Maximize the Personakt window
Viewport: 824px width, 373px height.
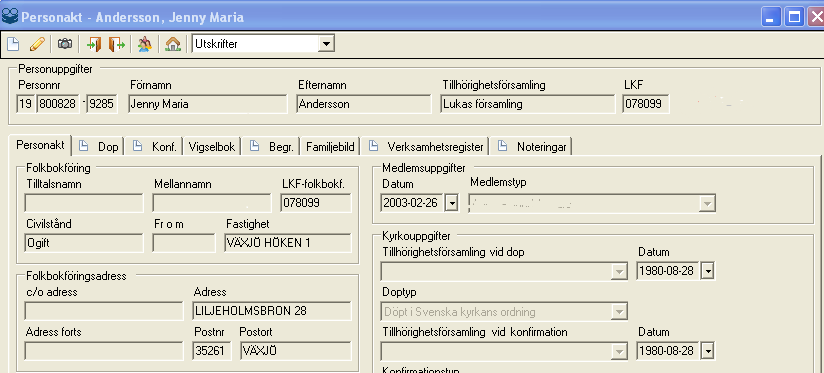click(x=794, y=17)
